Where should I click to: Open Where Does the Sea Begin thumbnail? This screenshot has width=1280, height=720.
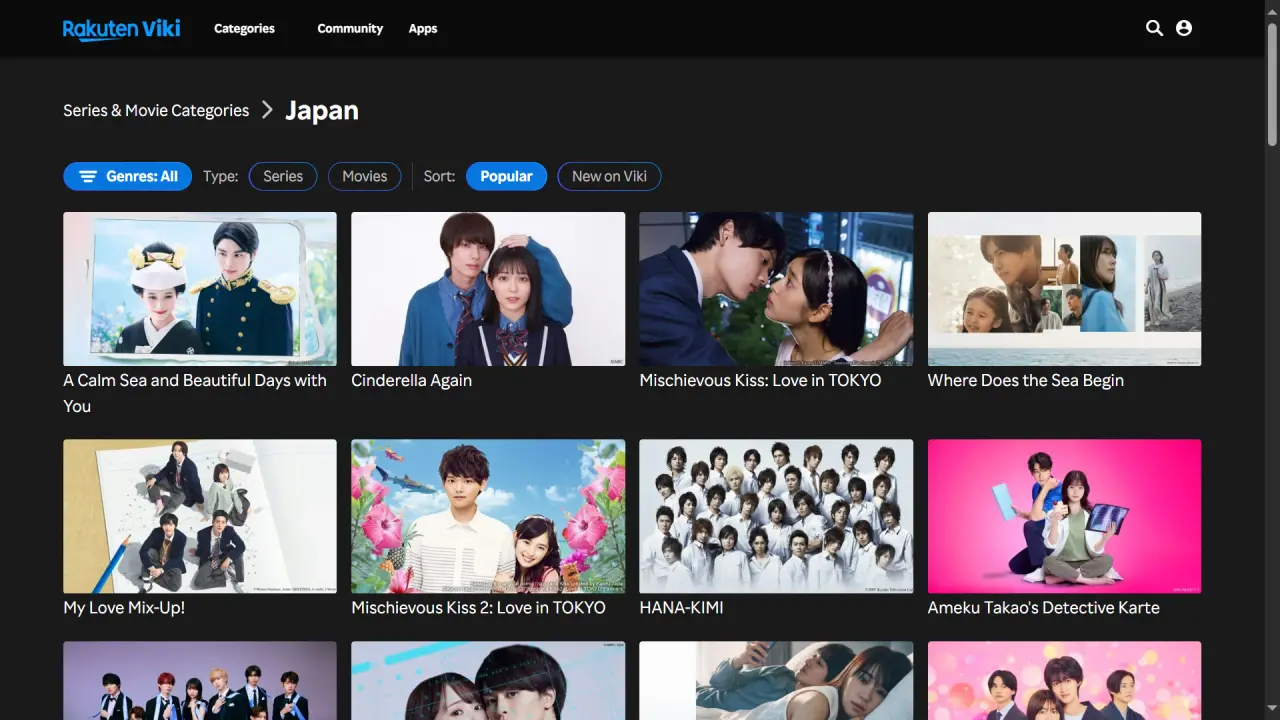1064,289
